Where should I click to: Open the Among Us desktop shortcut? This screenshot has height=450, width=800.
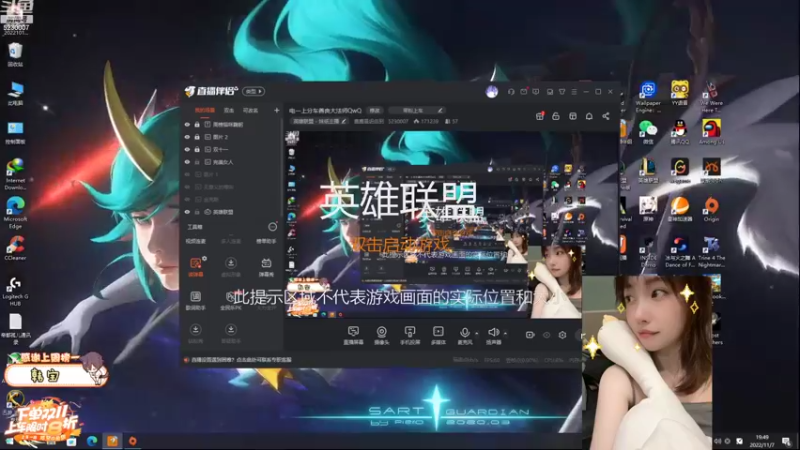(x=711, y=132)
